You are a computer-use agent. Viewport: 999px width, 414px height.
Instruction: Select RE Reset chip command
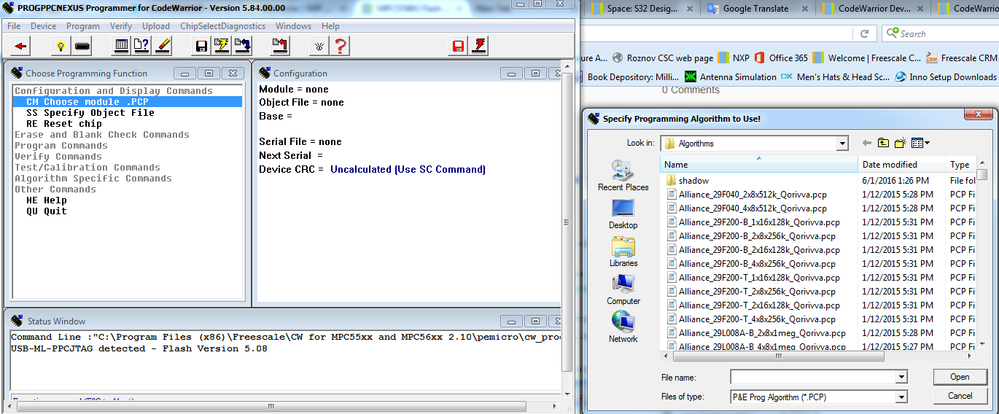point(64,124)
